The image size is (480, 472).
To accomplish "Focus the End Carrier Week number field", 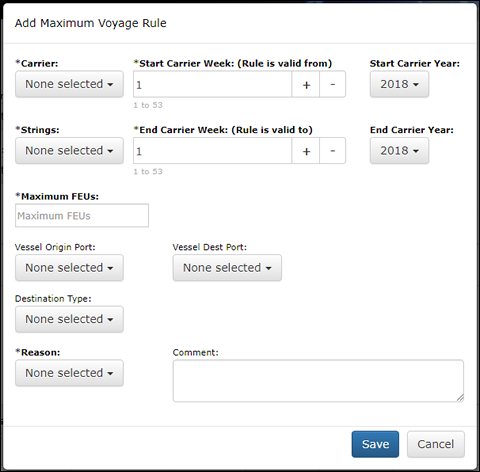I will coord(213,151).
